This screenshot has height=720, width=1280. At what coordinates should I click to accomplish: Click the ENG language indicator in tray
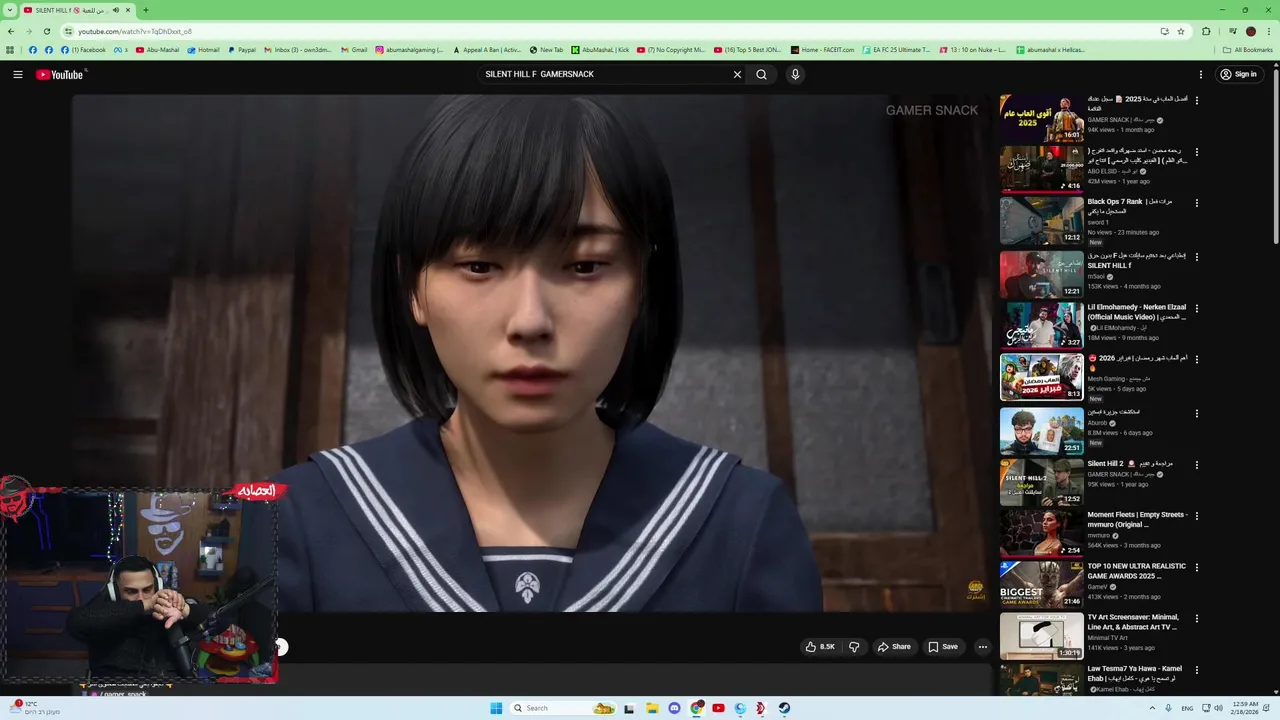click(x=1187, y=708)
